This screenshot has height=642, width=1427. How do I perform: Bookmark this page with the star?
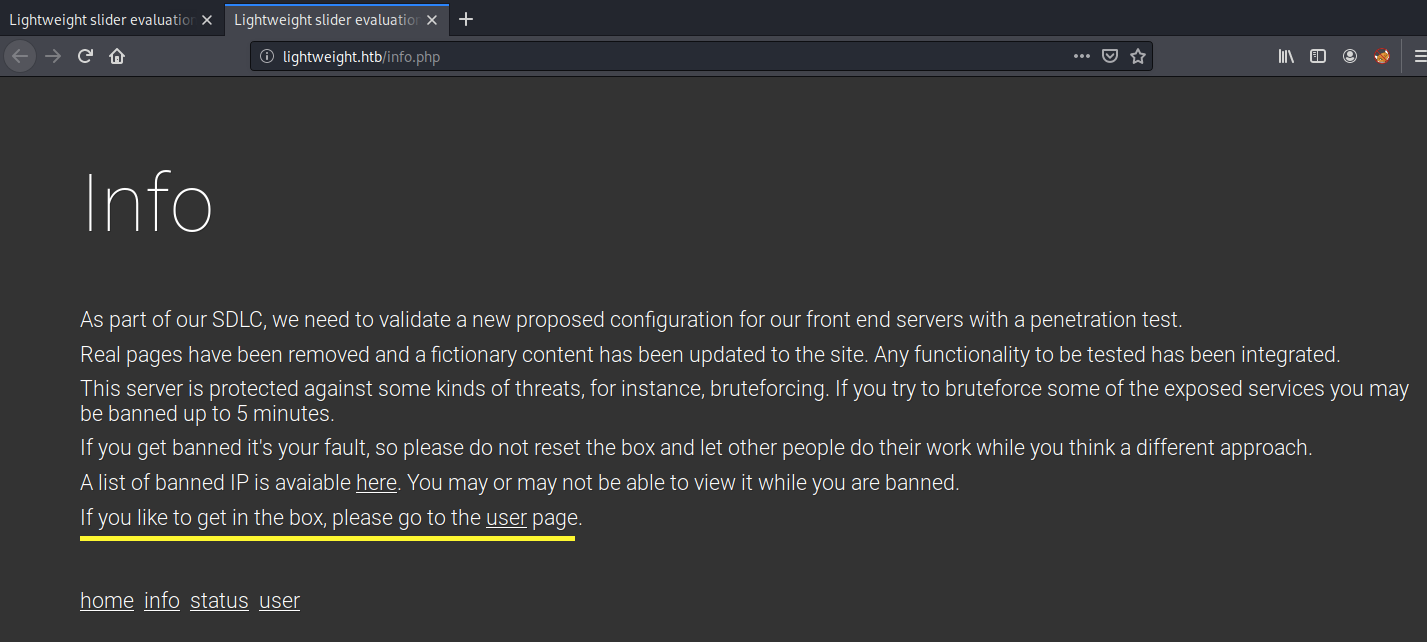[x=1137, y=57]
